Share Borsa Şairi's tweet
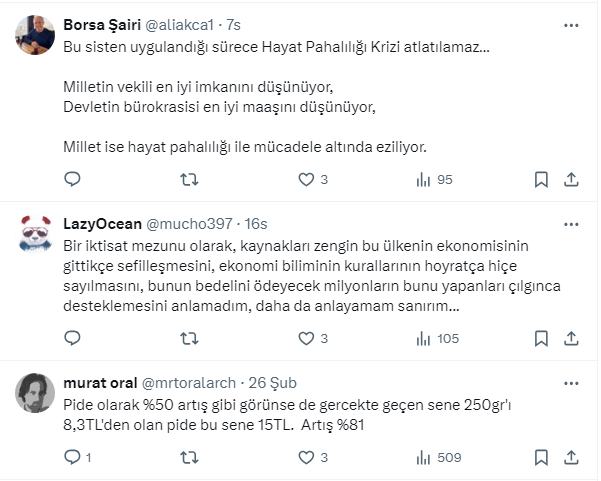601x481 pixels. [x=571, y=180]
